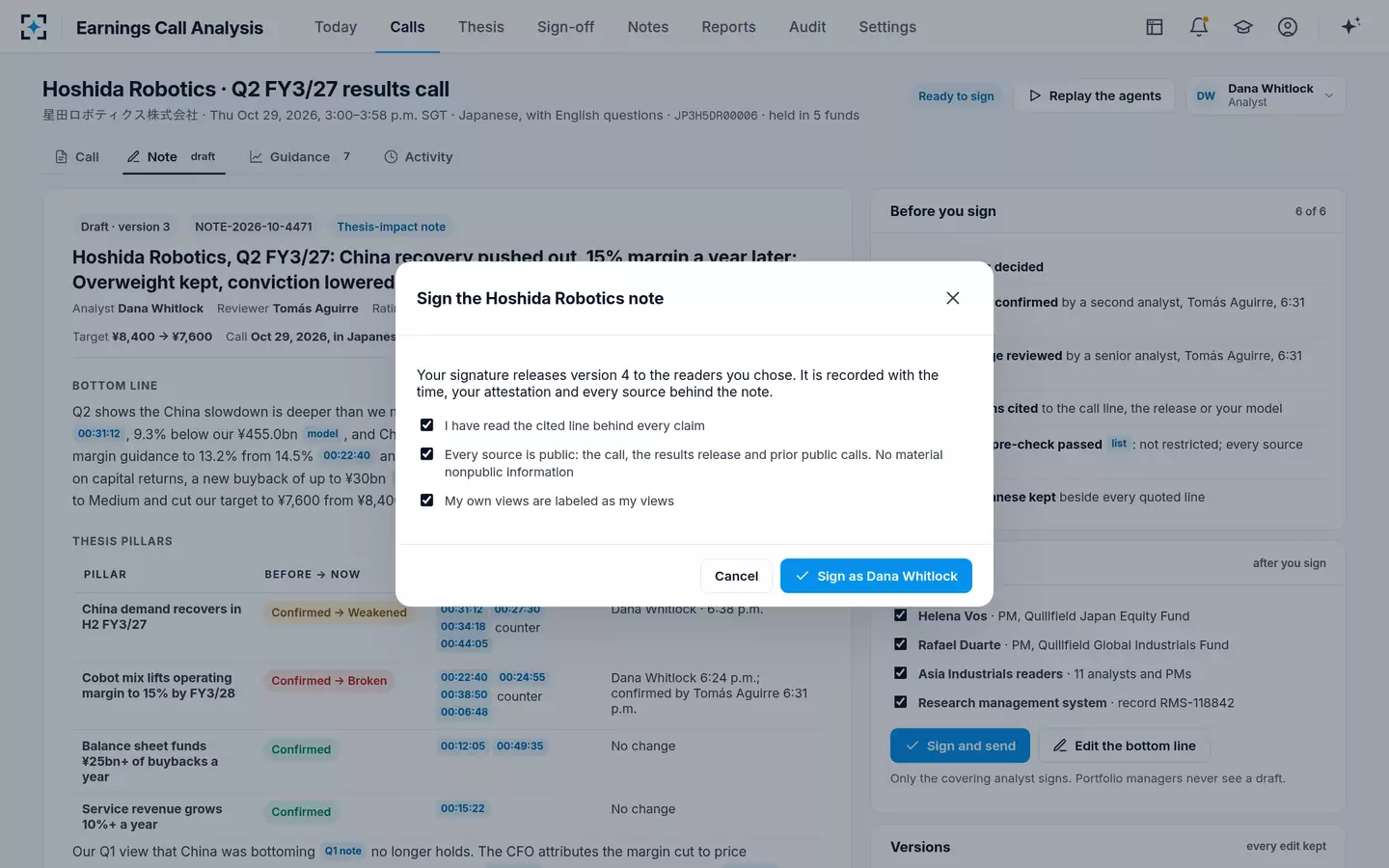Click Cancel in the sign dialog
The height and width of the screenshot is (868, 1389).
pyautogui.click(x=736, y=576)
